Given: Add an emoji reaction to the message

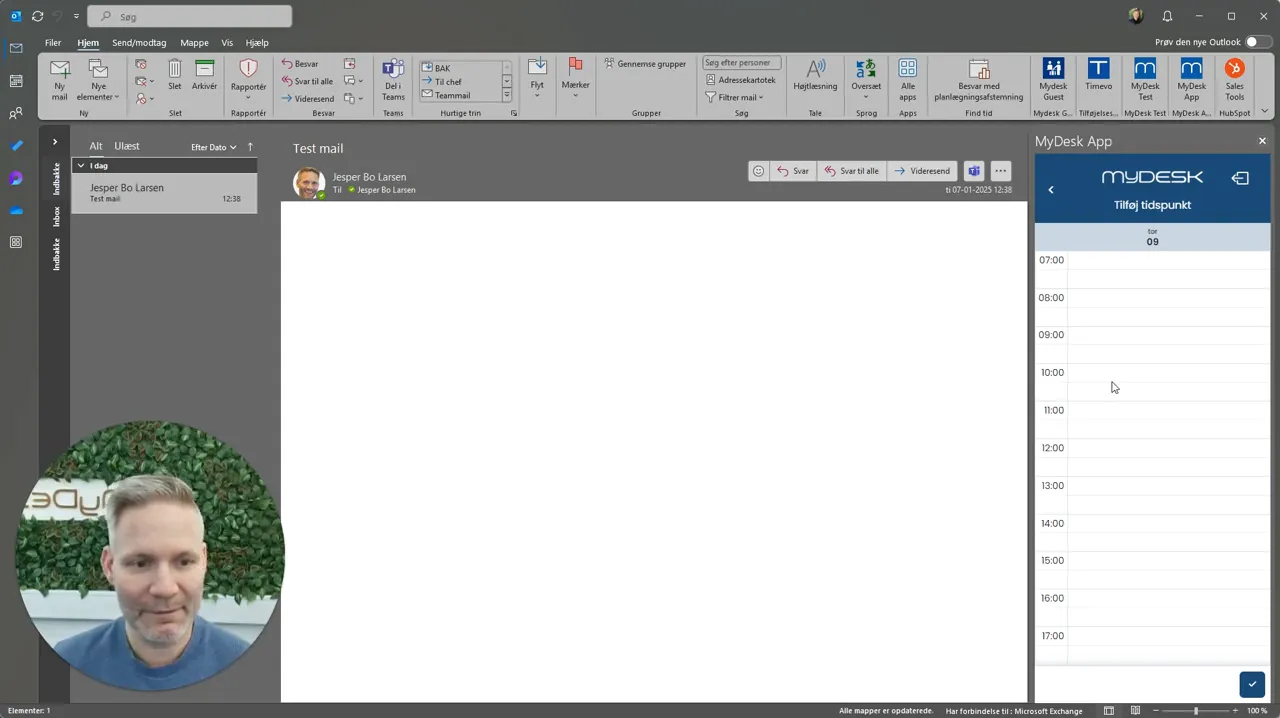Looking at the screenshot, I should 758,171.
